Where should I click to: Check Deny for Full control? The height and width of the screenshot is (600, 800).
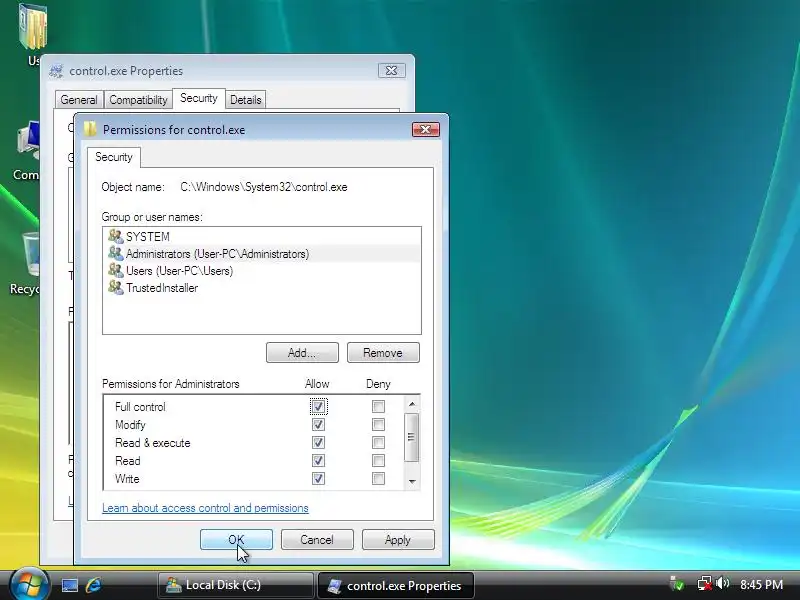[x=378, y=407]
